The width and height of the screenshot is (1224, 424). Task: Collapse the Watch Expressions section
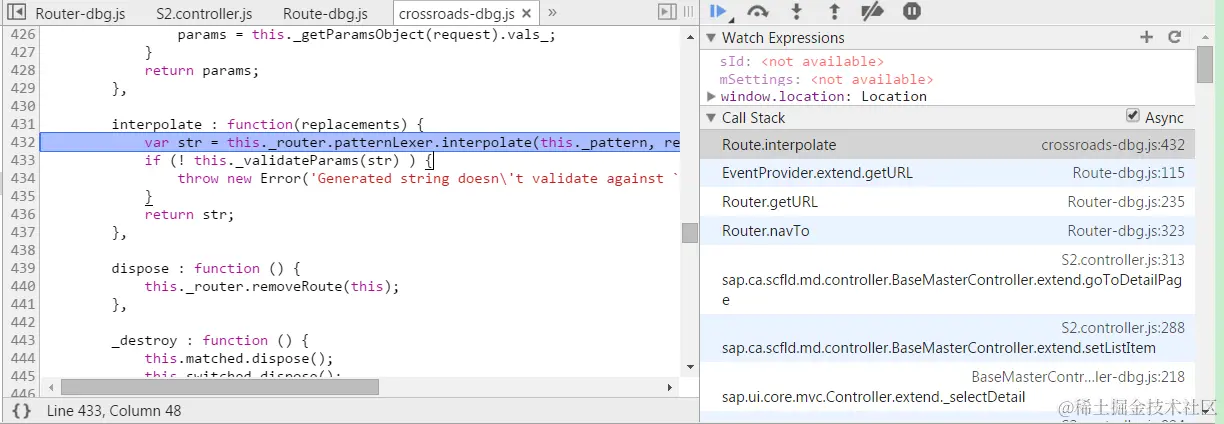[711, 38]
